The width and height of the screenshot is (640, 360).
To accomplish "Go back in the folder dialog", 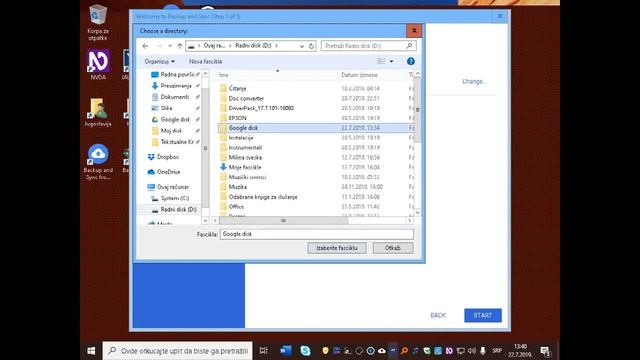I will tap(145, 46).
